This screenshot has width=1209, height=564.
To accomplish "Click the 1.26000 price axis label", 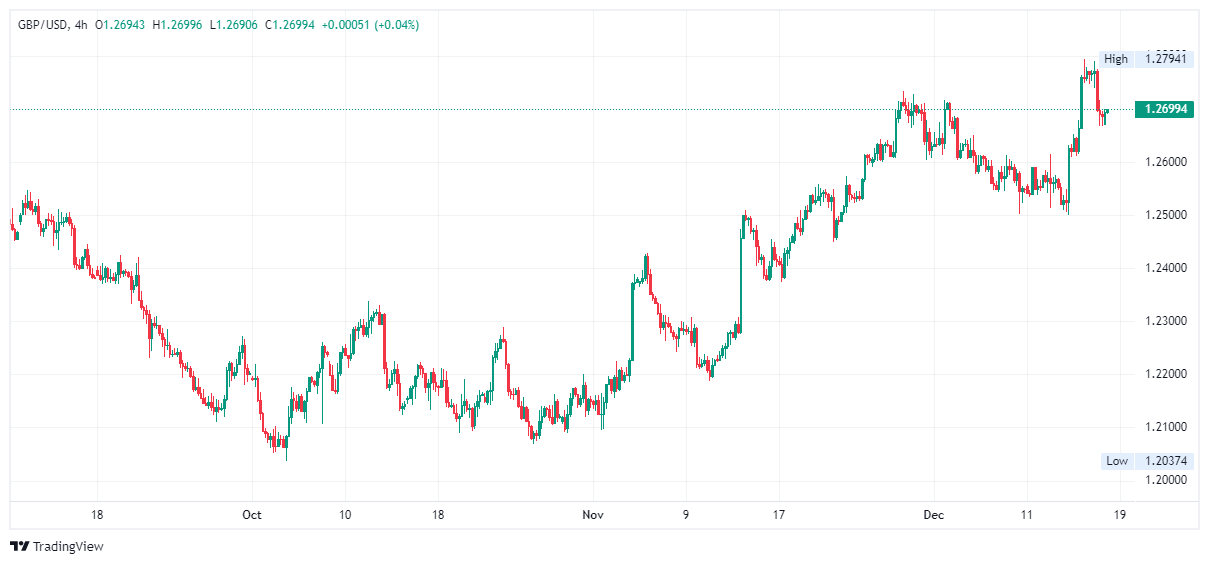I will (1165, 162).
